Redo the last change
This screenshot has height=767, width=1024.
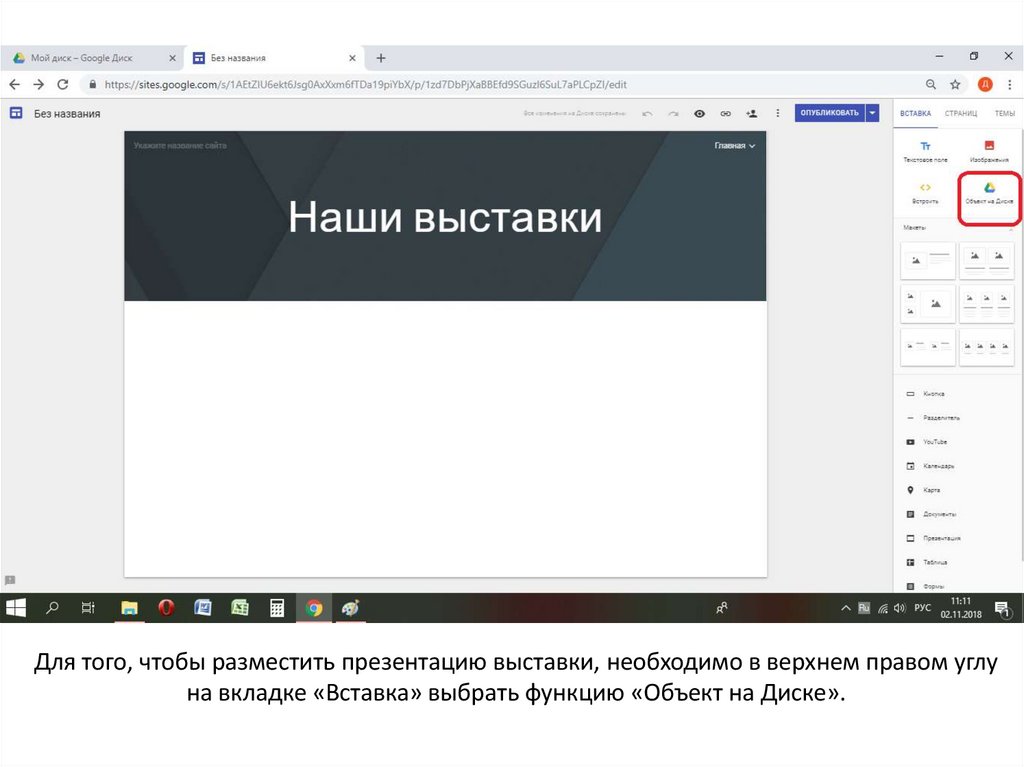pyautogui.click(x=673, y=114)
